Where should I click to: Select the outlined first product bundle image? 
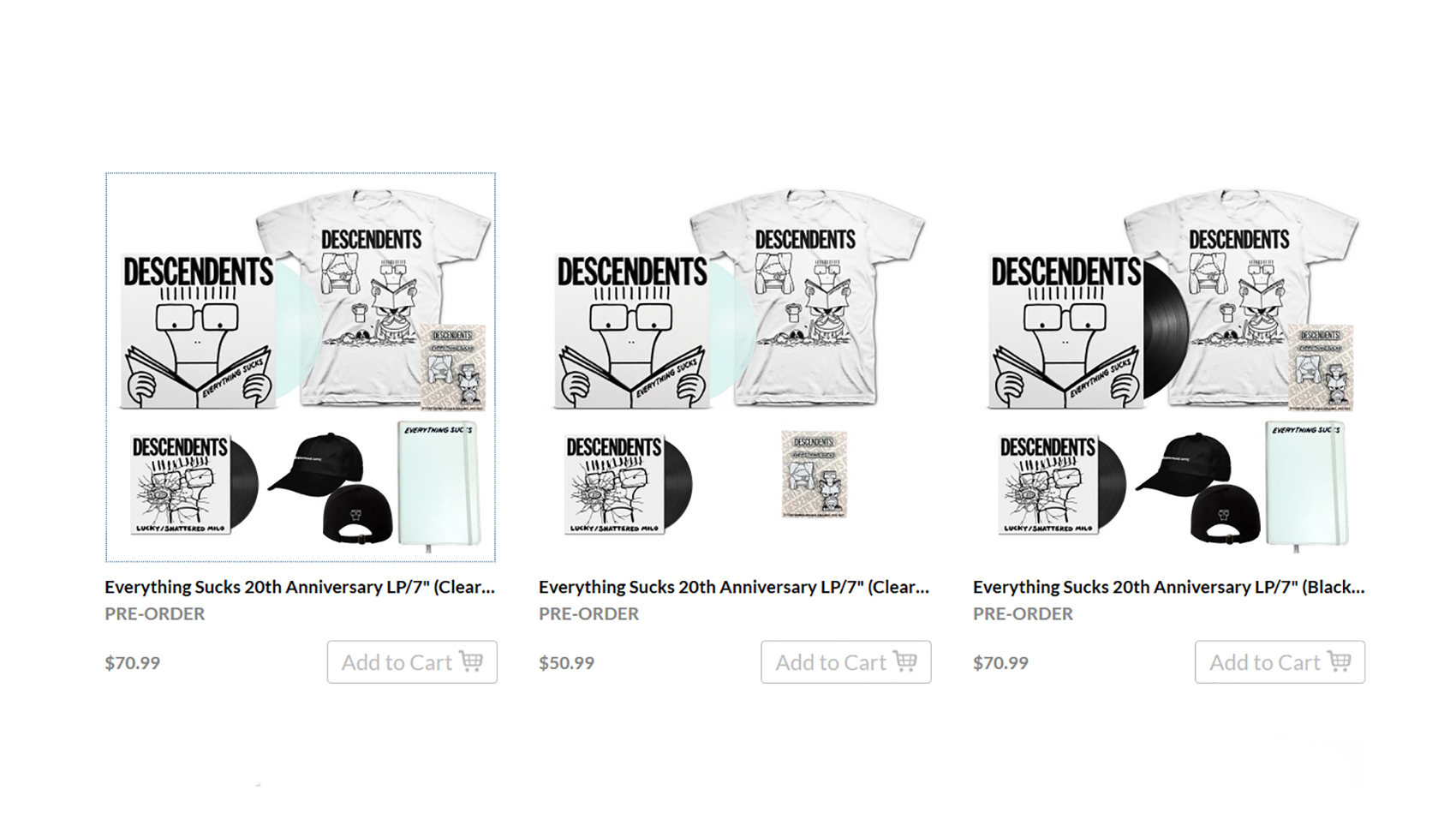click(301, 368)
